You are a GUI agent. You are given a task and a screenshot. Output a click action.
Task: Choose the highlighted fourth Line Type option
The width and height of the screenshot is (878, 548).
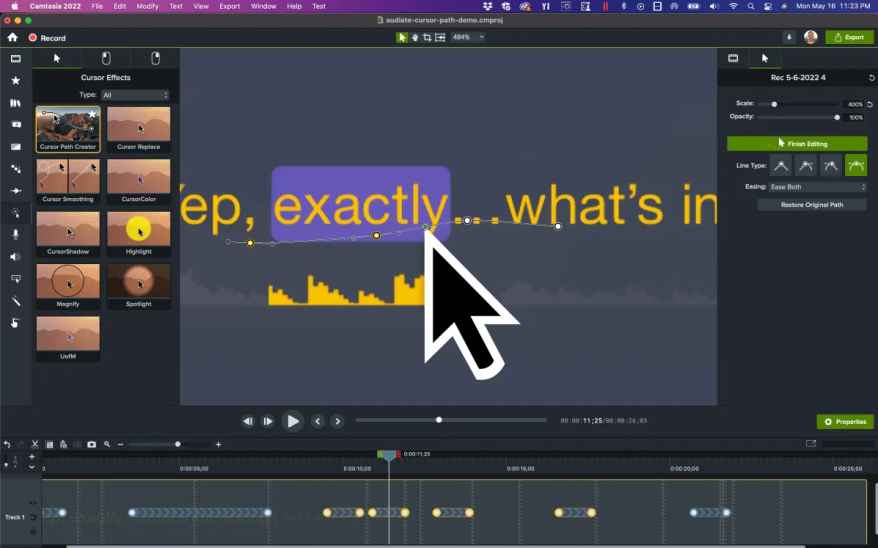coord(855,166)
